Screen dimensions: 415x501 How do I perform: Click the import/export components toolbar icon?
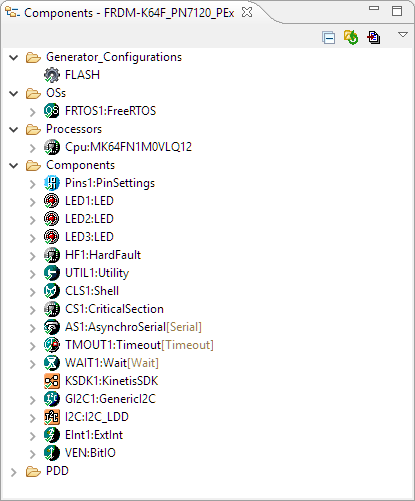click(373, 37)
